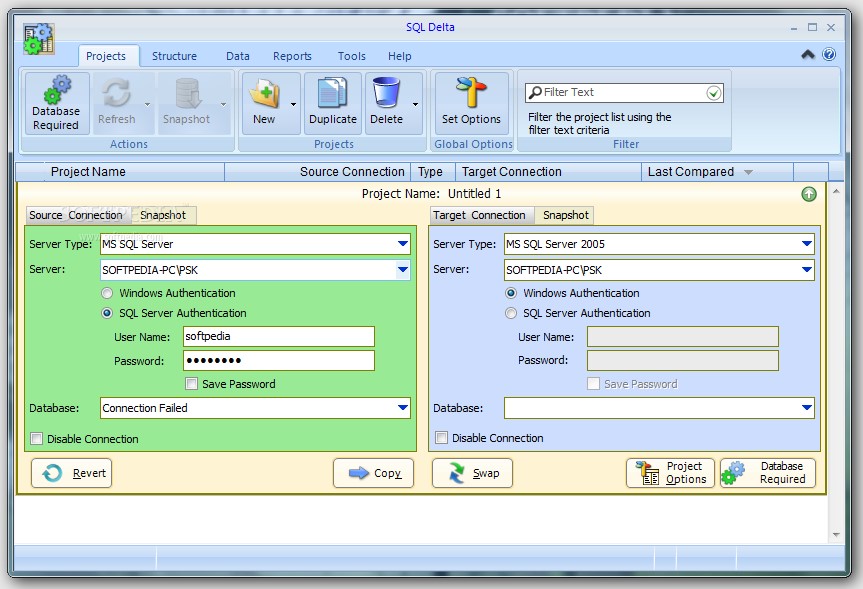863x589 pixels.
Task: Collapse the ribbon with the up chevron
Action: (807, 54)
